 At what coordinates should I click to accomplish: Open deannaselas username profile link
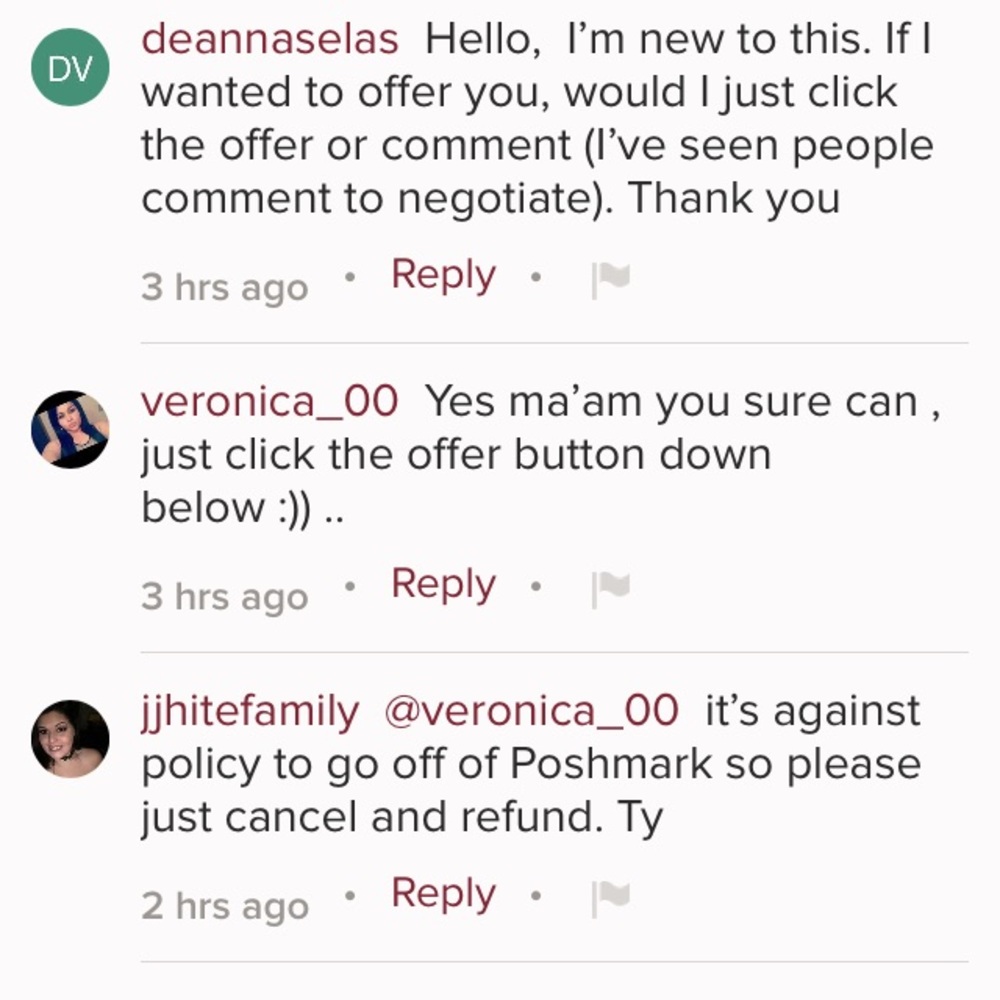[x=269, y=40]
